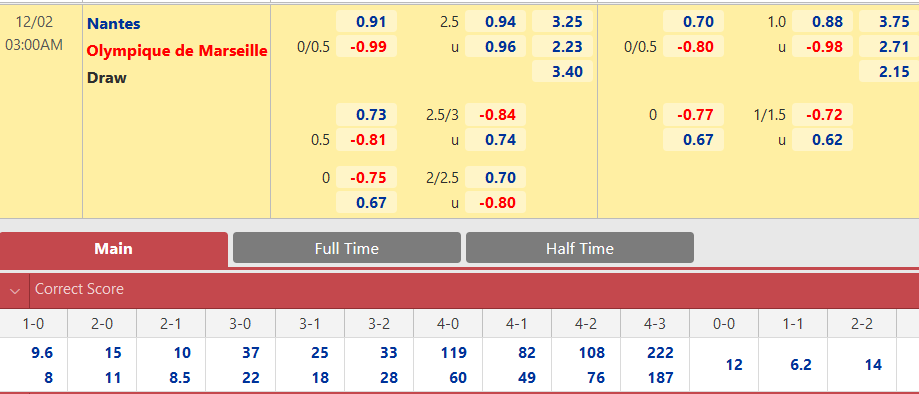Switch to the Full Time tab
Viewport: 919px width, 394px height.
(x=347, y=248)
